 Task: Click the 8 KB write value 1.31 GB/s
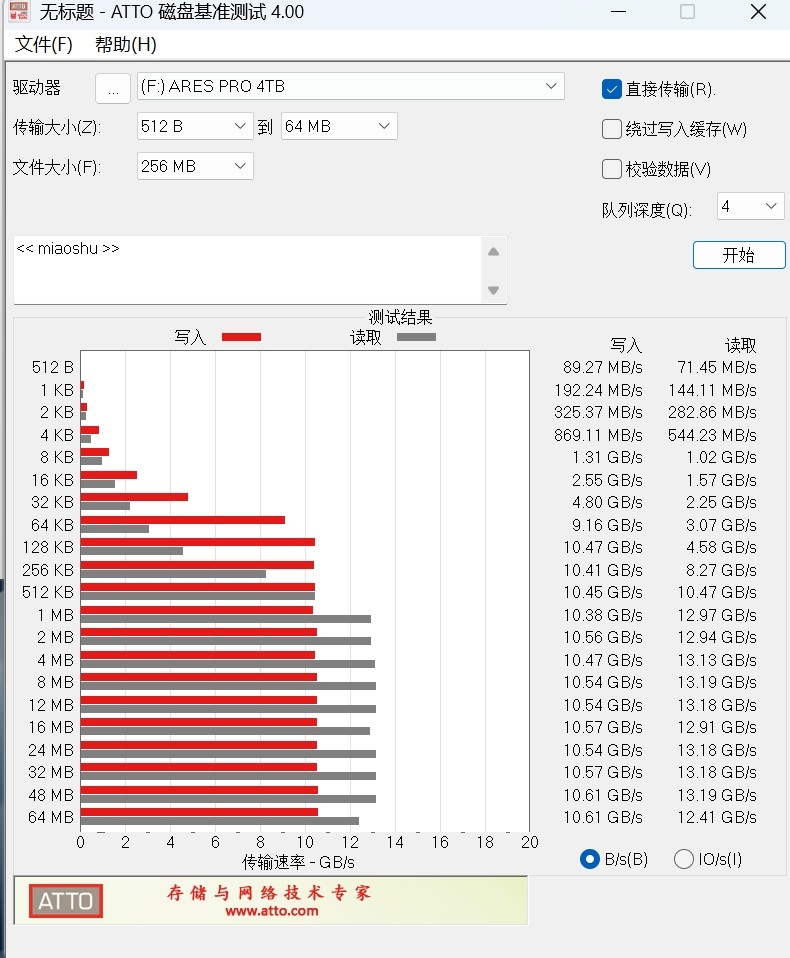click(x=607, y=458)
